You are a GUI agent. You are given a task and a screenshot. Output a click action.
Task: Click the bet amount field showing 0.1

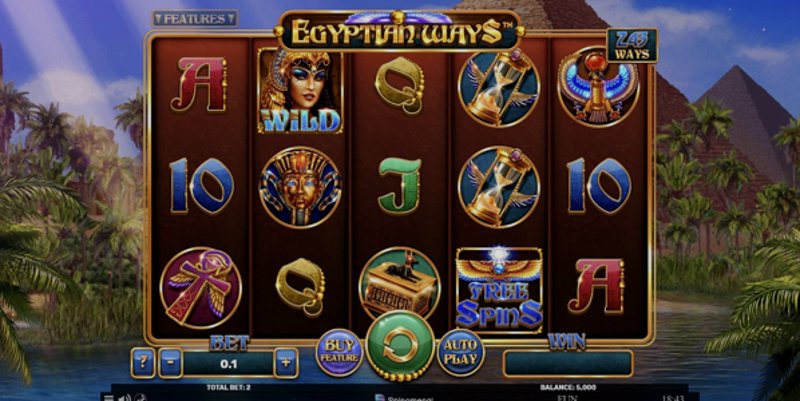[x=229, y=363]
